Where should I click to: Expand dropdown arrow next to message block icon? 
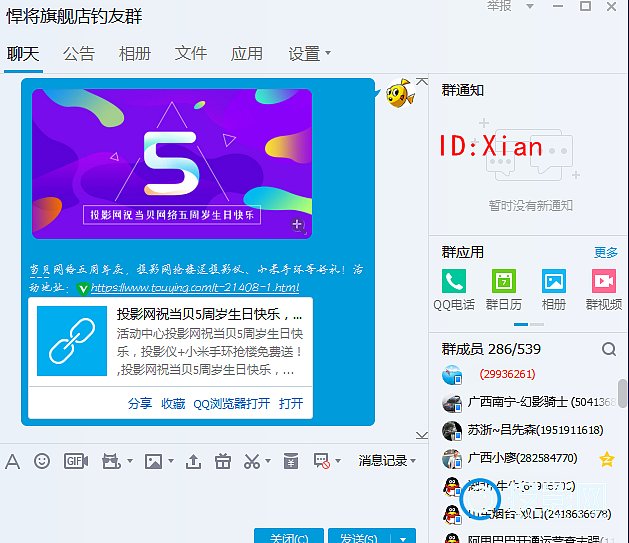coord(338,461)
